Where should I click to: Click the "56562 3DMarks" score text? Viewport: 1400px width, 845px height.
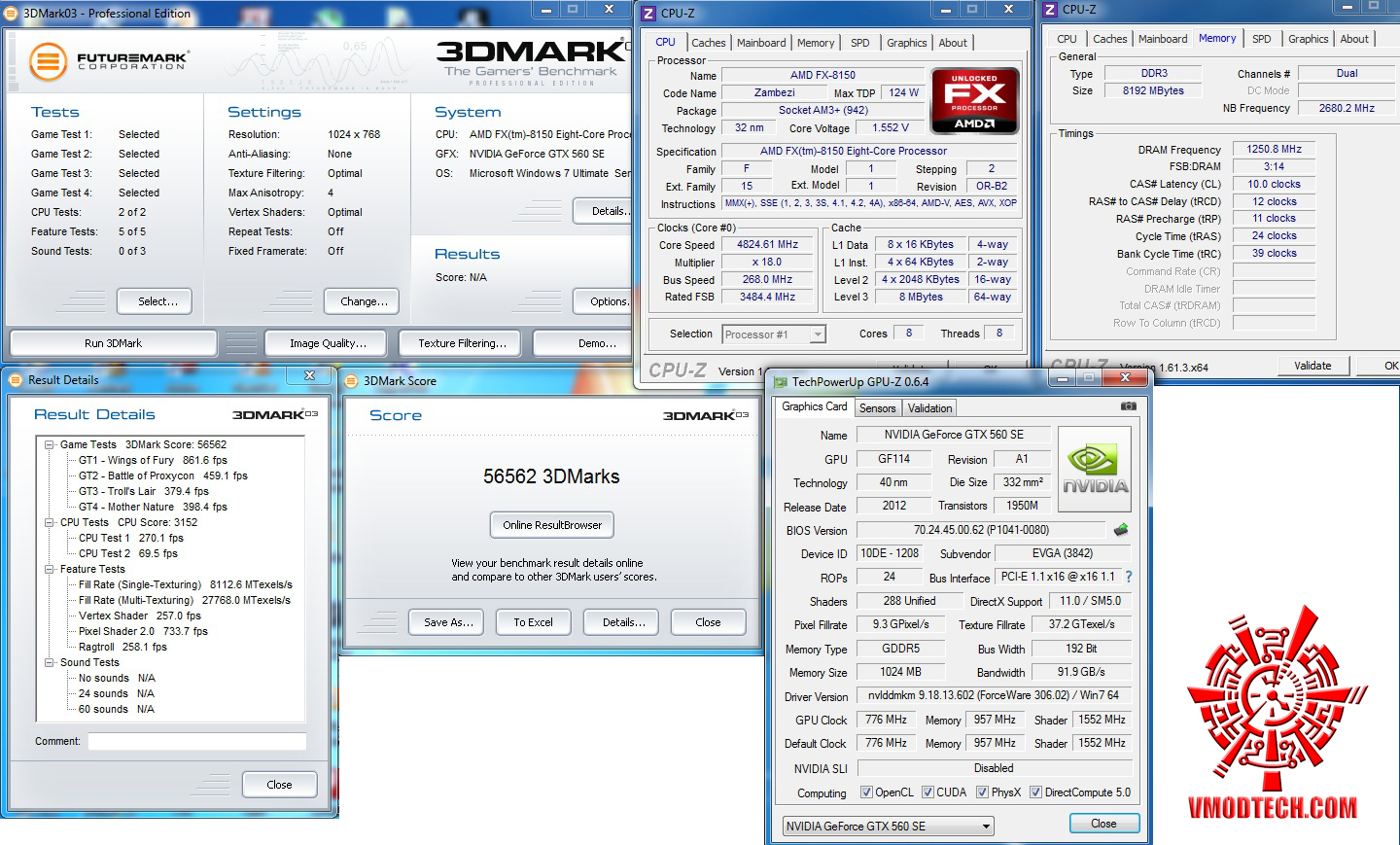pos(551,476)
